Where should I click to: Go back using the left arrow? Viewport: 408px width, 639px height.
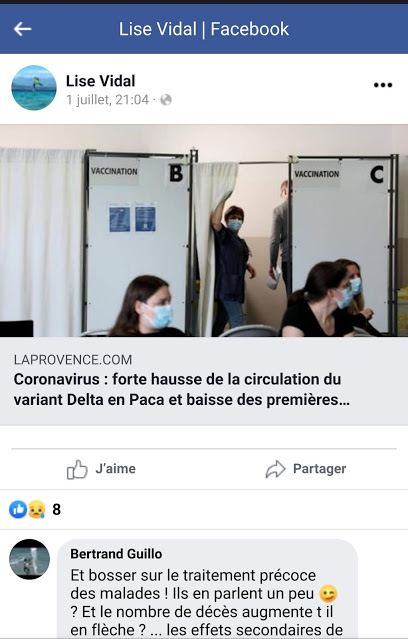coord(22,29)
